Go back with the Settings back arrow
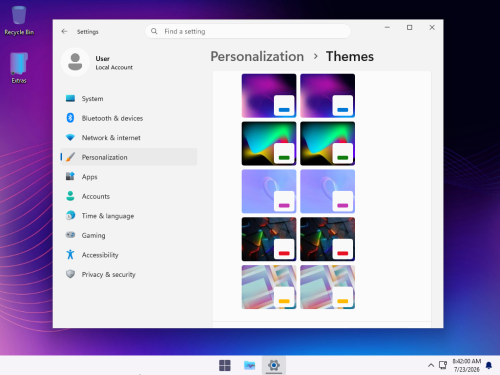The height and width of the screenshot is (375, 500). [64, 31]
